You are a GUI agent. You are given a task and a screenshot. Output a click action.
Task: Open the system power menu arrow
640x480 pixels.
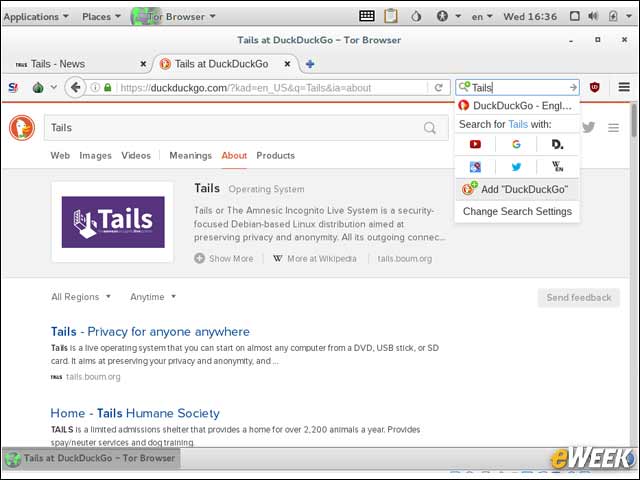(629, 16)
